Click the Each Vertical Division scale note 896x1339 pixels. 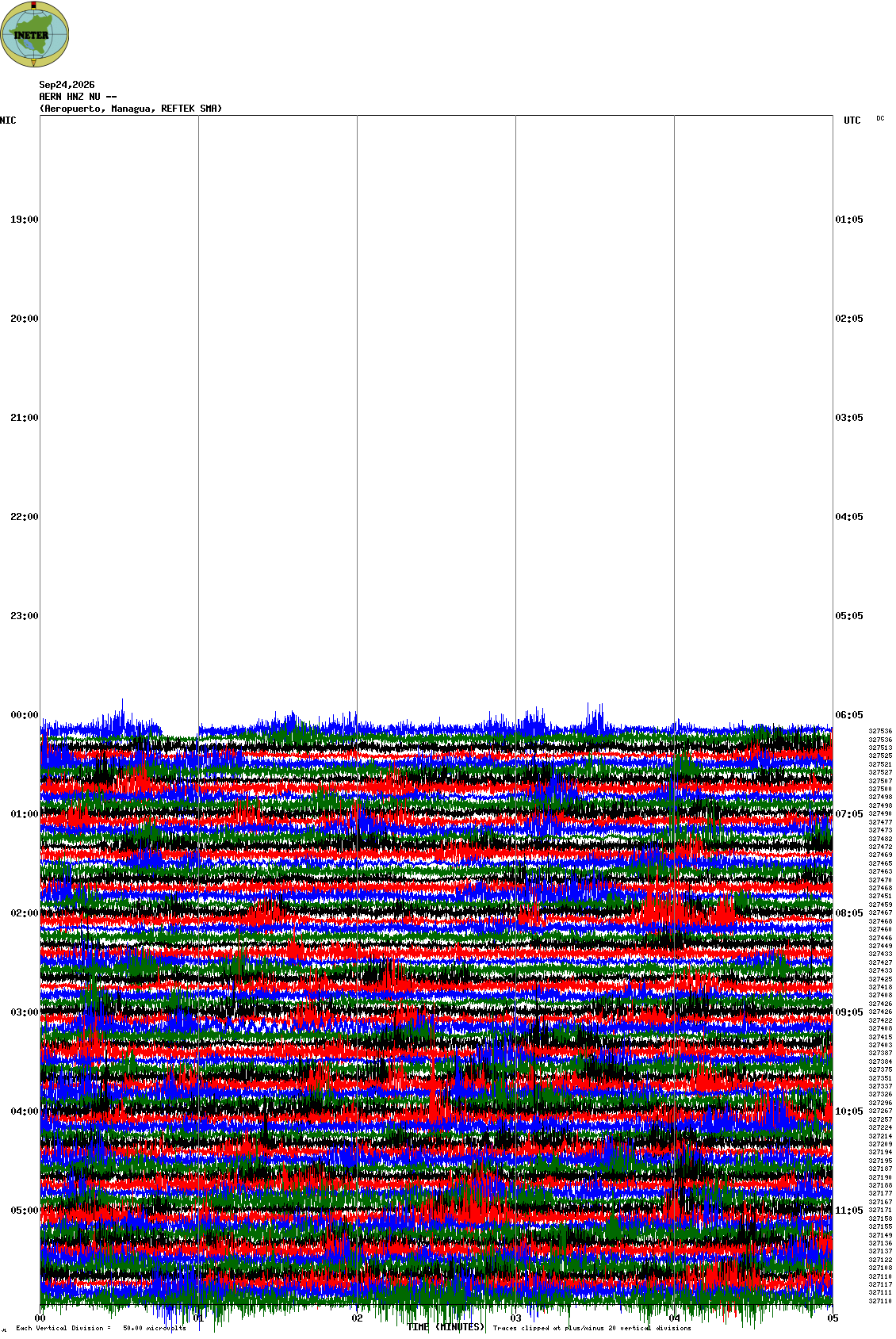click(x=101, y=1328)
